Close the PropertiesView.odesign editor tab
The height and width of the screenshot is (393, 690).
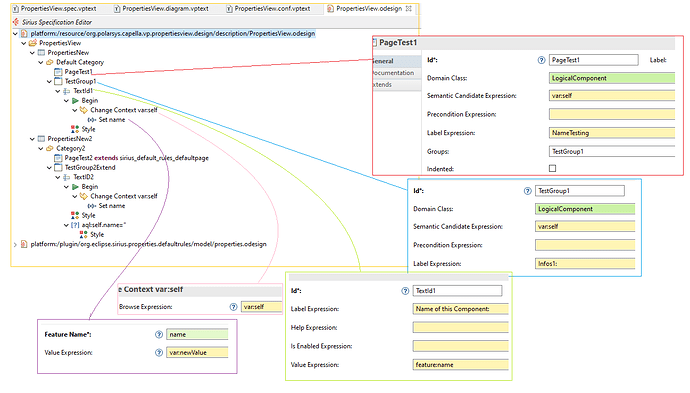[x=408, y=9]
